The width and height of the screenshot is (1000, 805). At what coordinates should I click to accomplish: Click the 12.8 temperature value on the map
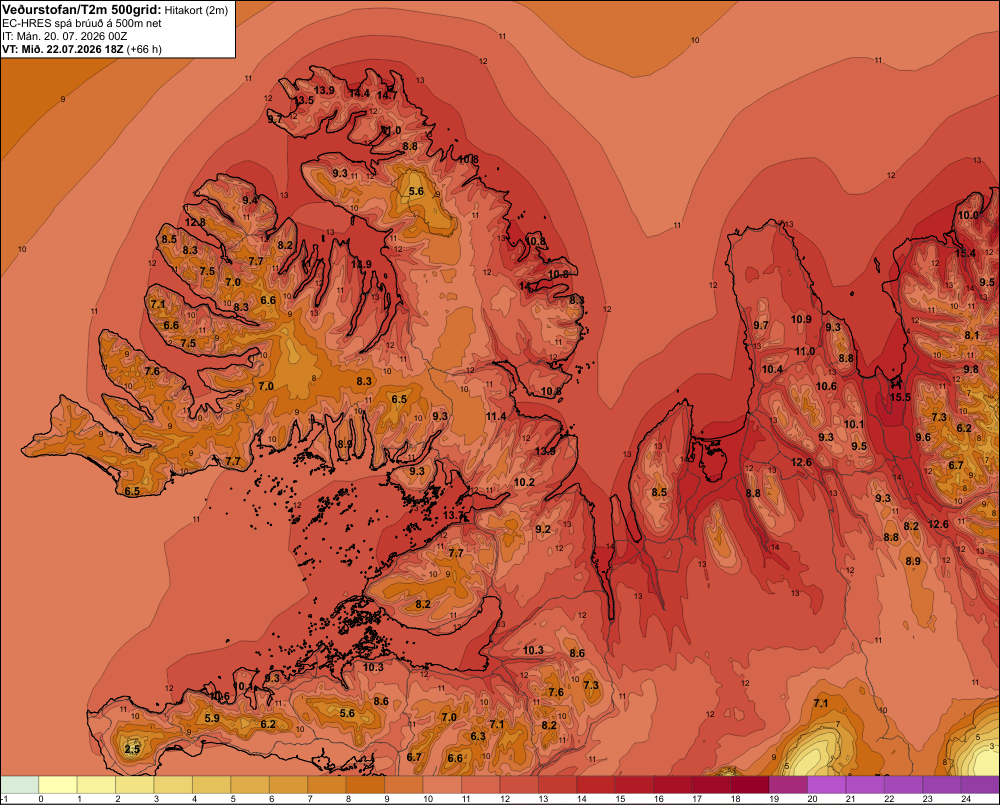[195, 223]
